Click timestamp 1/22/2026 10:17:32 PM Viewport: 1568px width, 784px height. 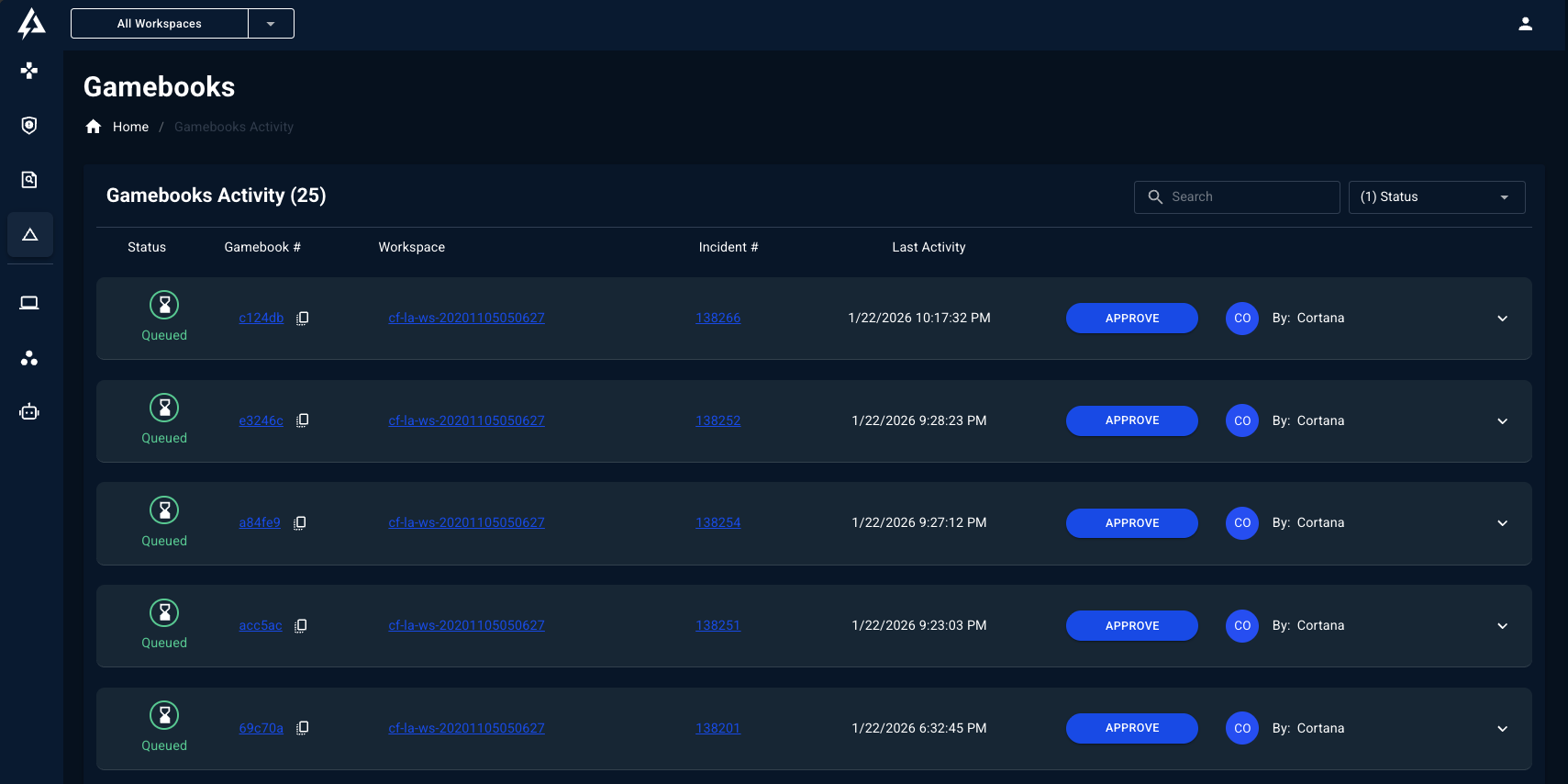(x=919, y=318)
